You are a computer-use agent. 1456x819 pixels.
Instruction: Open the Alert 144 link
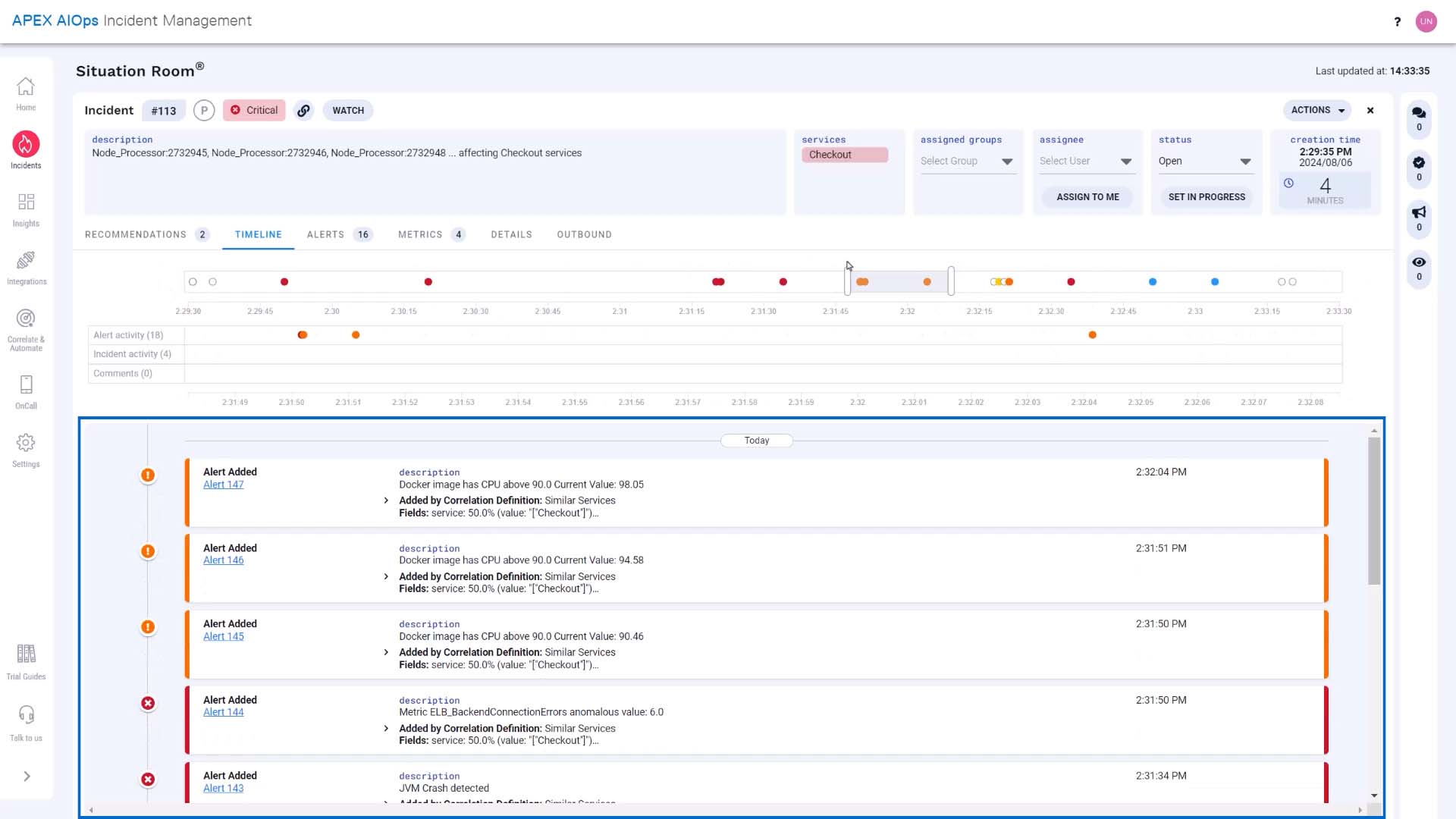tap(223, 712)
